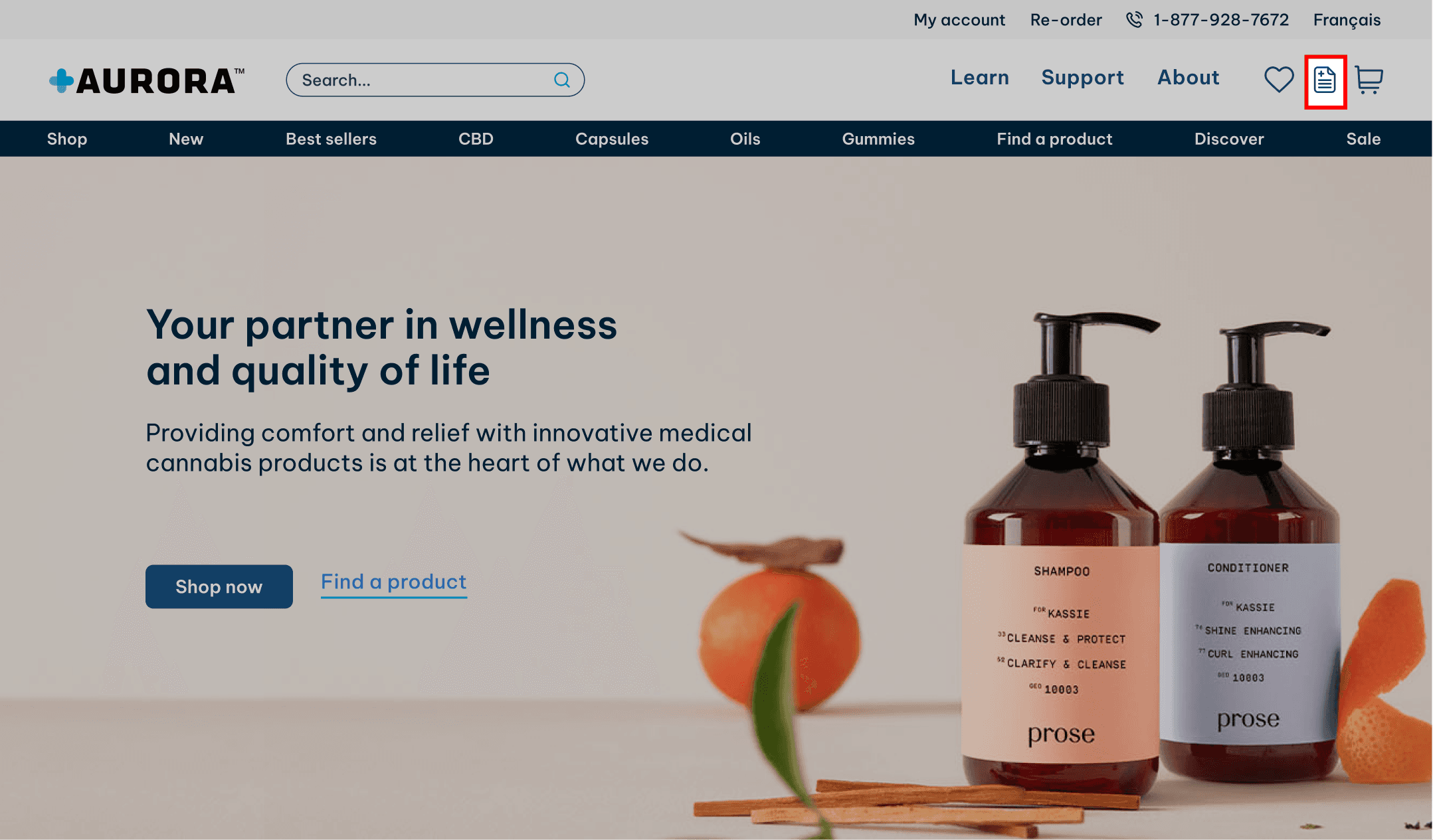Click the search magnifier icon

point(562,80)
